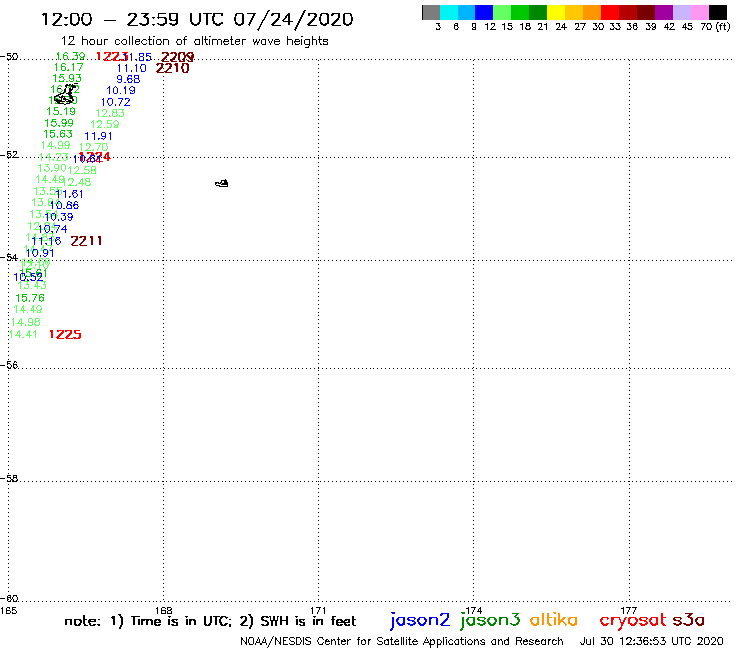Click the green wave height 16.17
The width and height of the screenshot is (740, 650).
pos(68,68)
